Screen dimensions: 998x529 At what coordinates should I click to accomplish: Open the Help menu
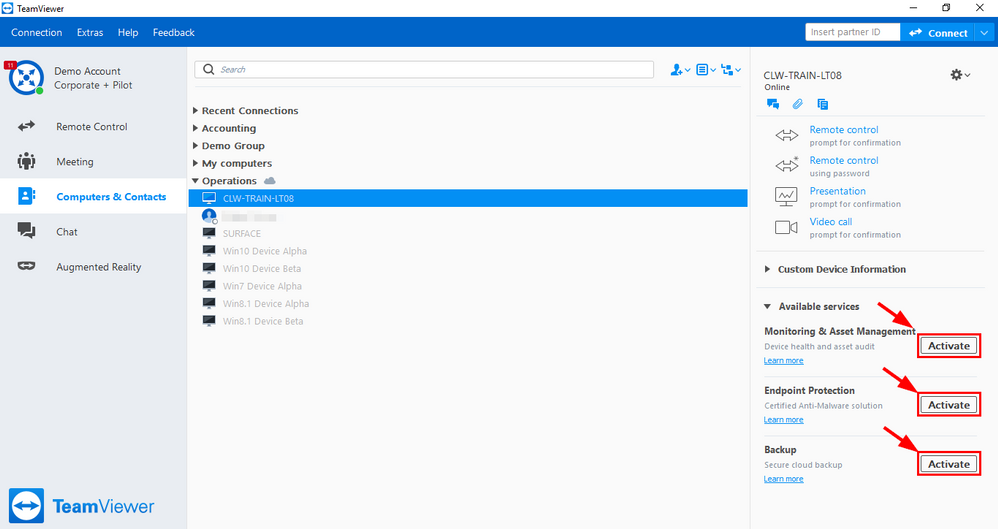[128, 32]
